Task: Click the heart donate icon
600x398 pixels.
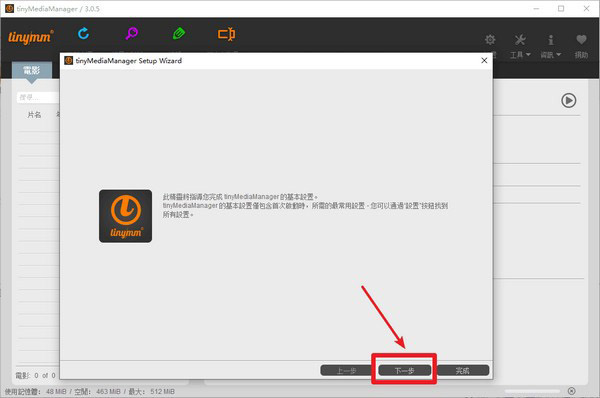Action: click(x=581, y=39)
